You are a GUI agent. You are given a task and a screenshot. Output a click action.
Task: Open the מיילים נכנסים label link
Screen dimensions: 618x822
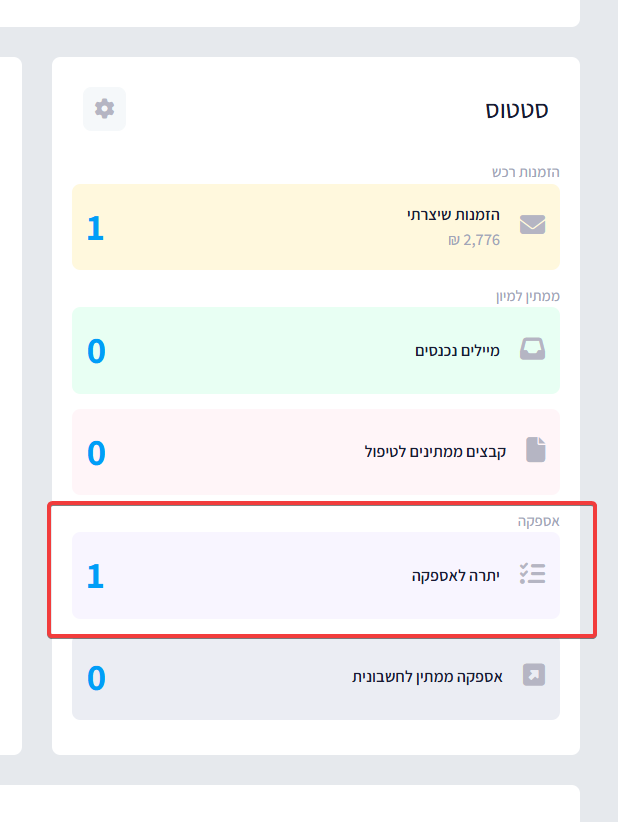pos(458,350)
